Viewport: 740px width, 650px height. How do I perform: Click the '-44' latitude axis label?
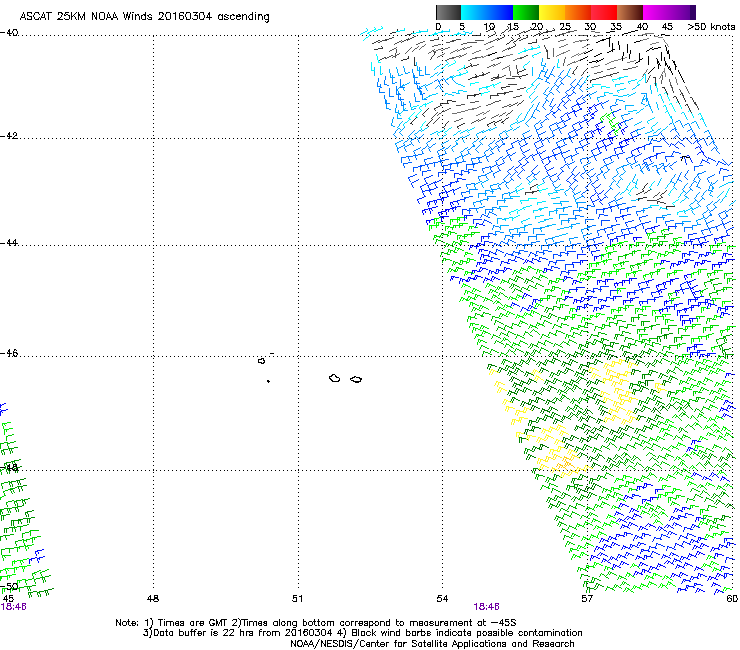click(9, 243)
